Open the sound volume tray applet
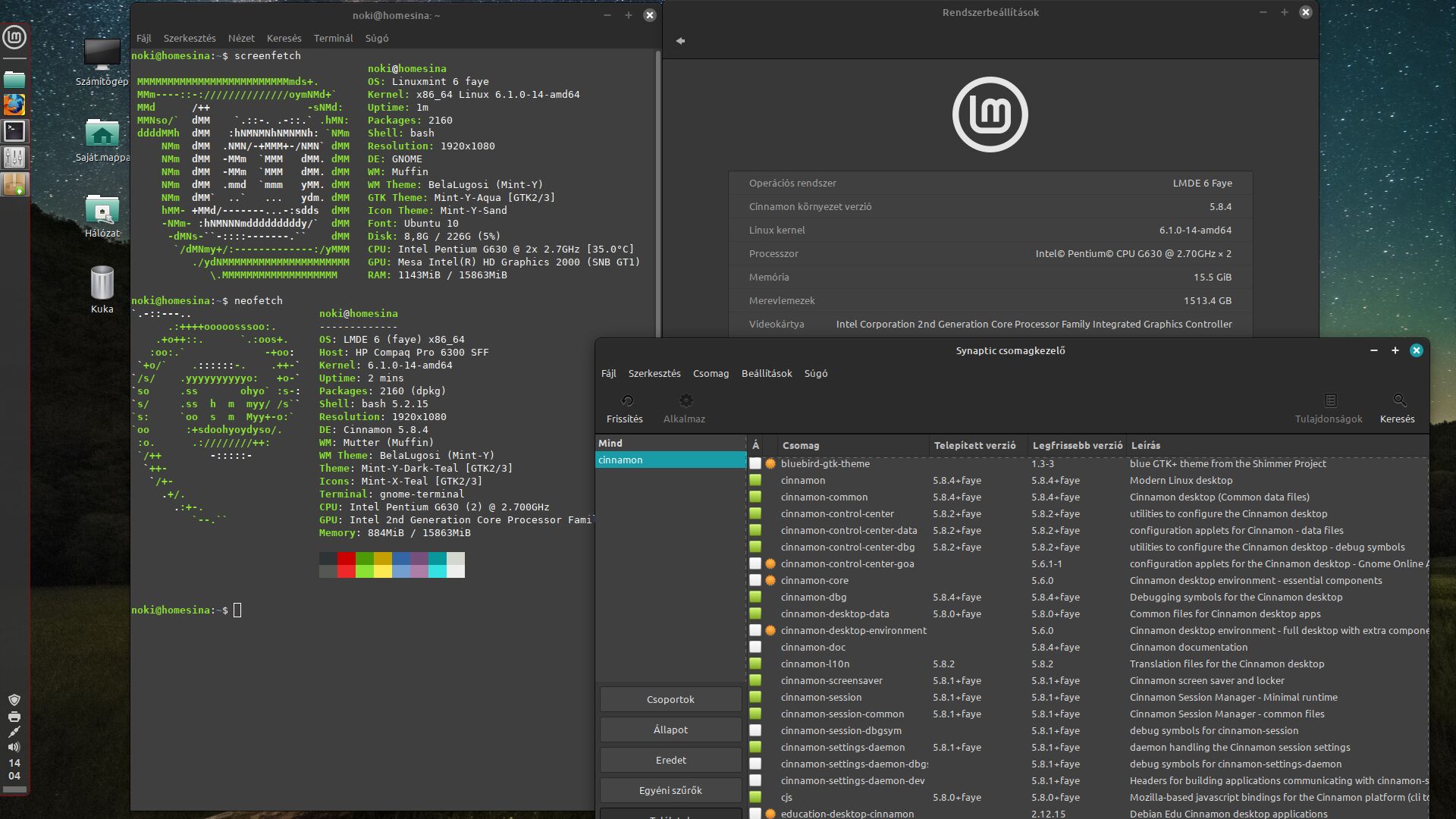Image resolution: width=1456 pixels, height=819 pixels. [14, 747]
